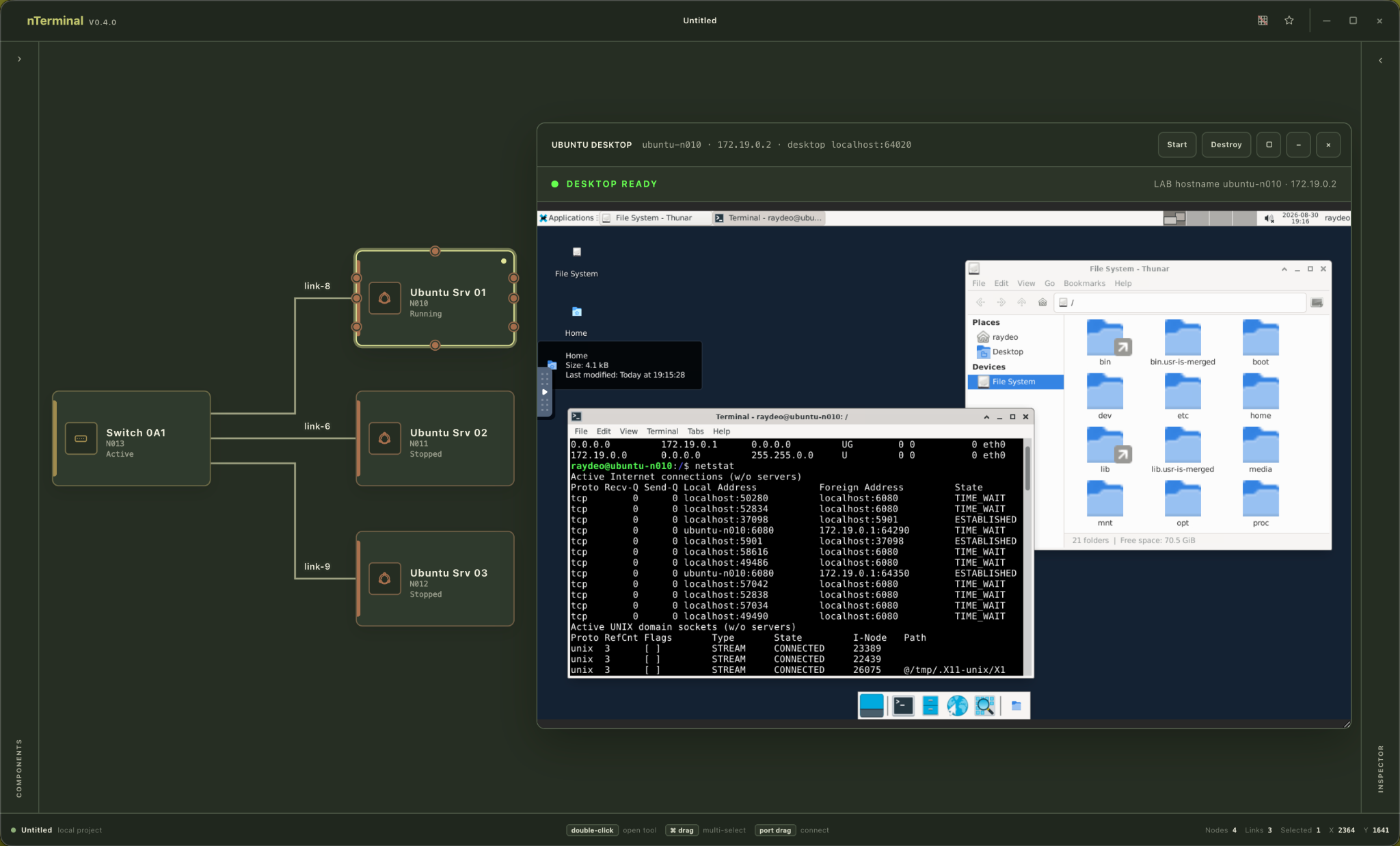The image size is (1400, 846).
Task: Select the link-9 label
Action: coord(317,566)
